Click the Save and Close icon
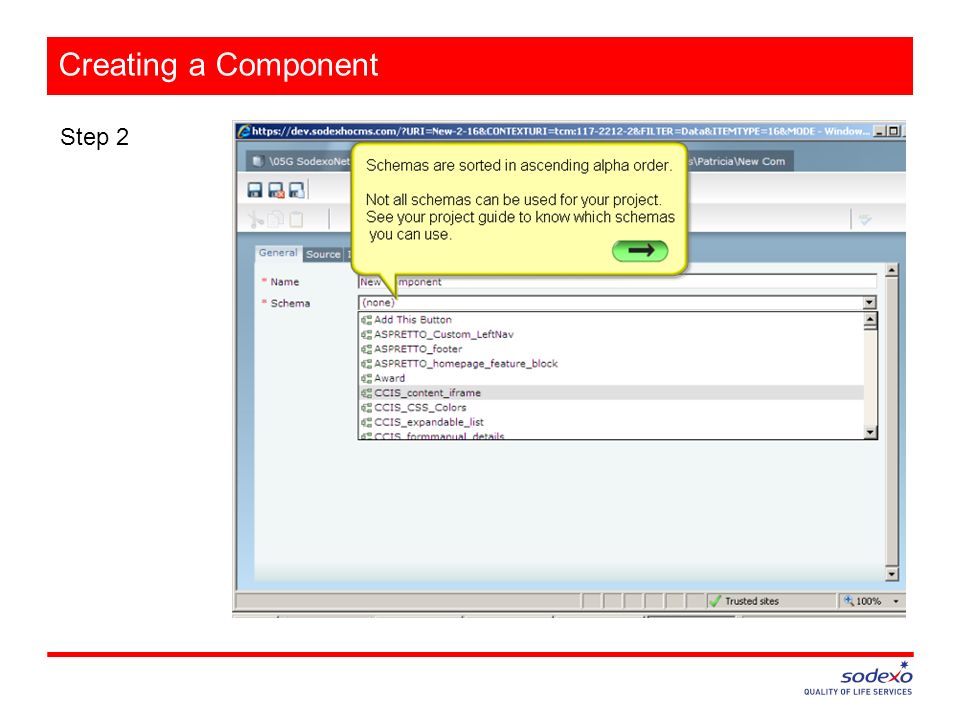This screenshot has height=720, width=960. click(276, 190)
